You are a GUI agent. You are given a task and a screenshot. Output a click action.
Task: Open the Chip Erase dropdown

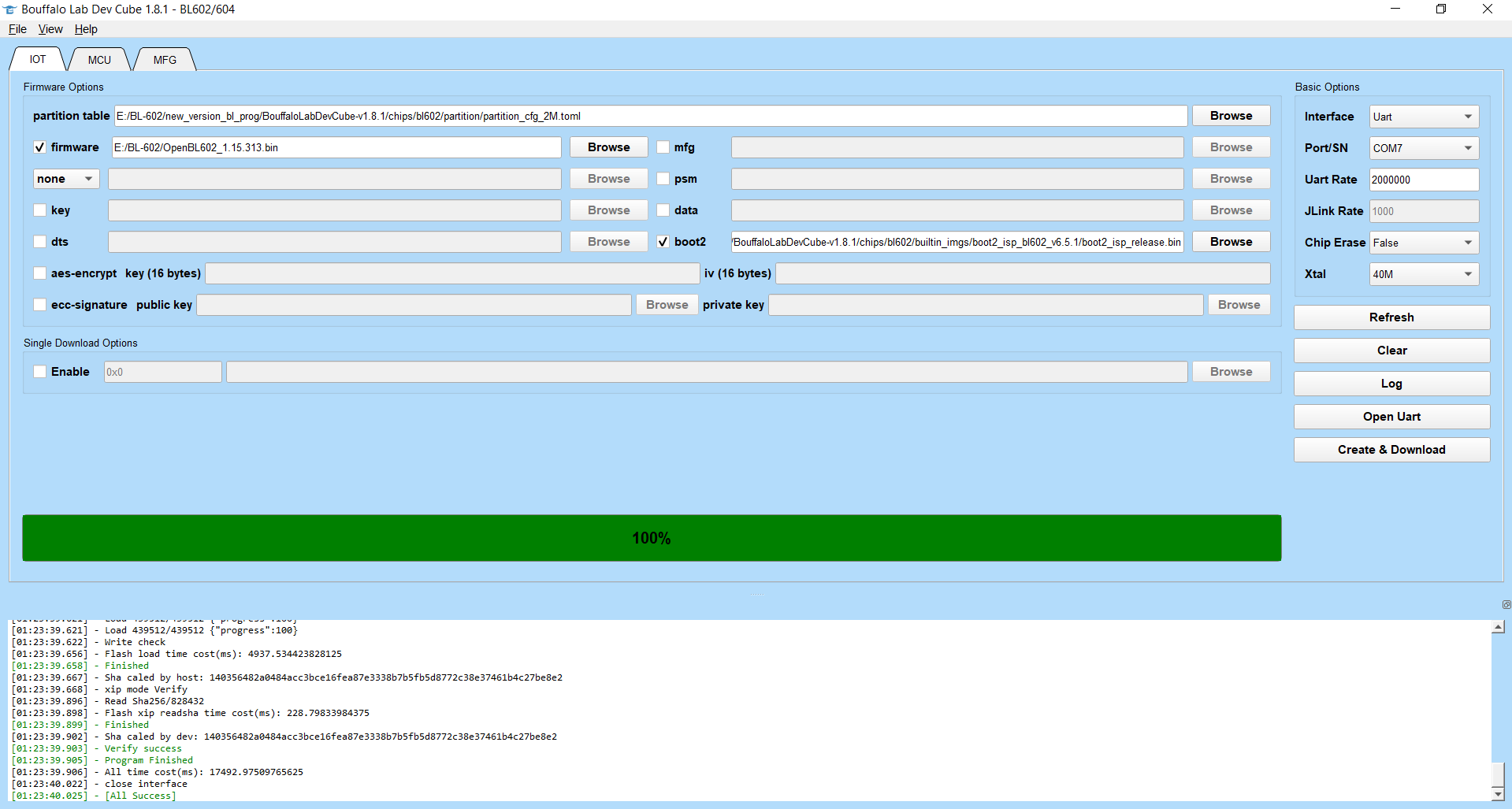(1424, 243)
